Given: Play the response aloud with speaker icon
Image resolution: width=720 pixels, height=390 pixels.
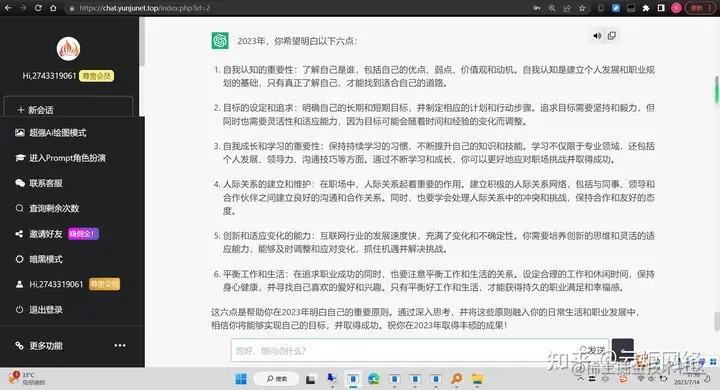Looking at the screenshot, I should (x=597, y=36).
